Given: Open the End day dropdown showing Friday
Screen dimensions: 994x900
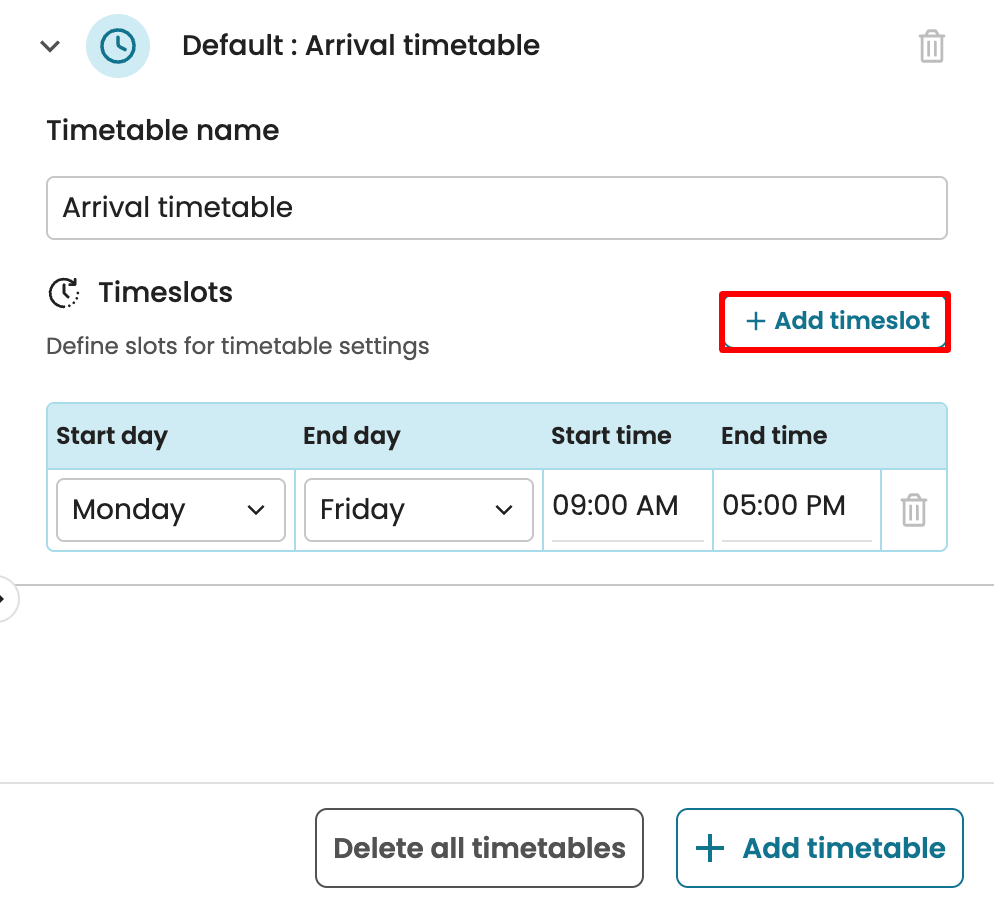Looking at the screenshot, I should [418, 510].
